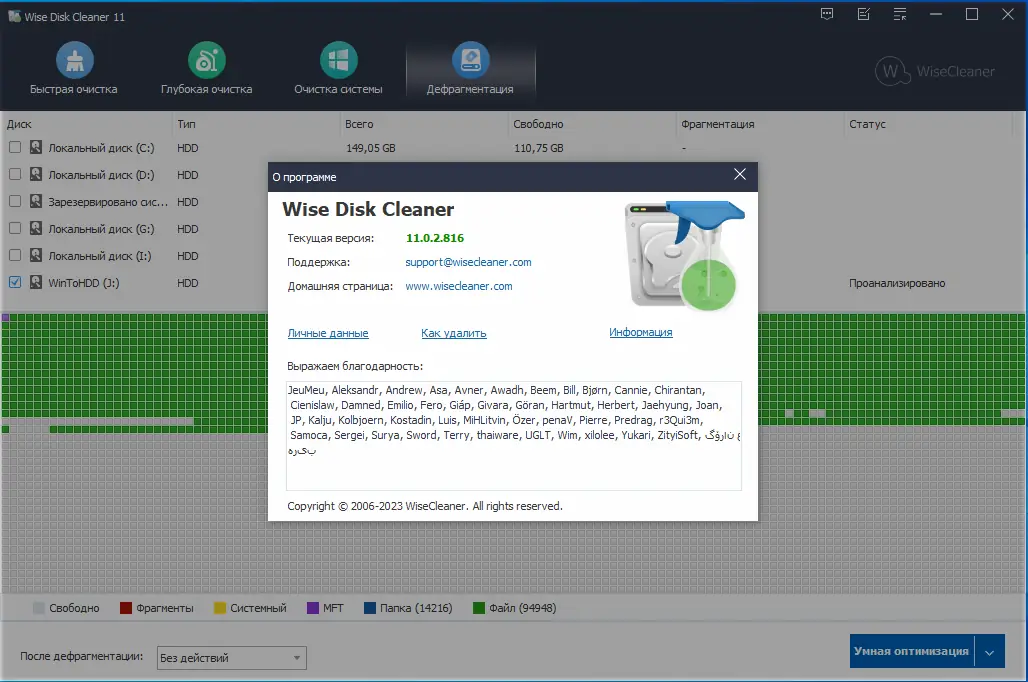Viewport: 1028px width, 682px height.
Task: Expand the Умная оптимизация options arrow
Action: 989,650
